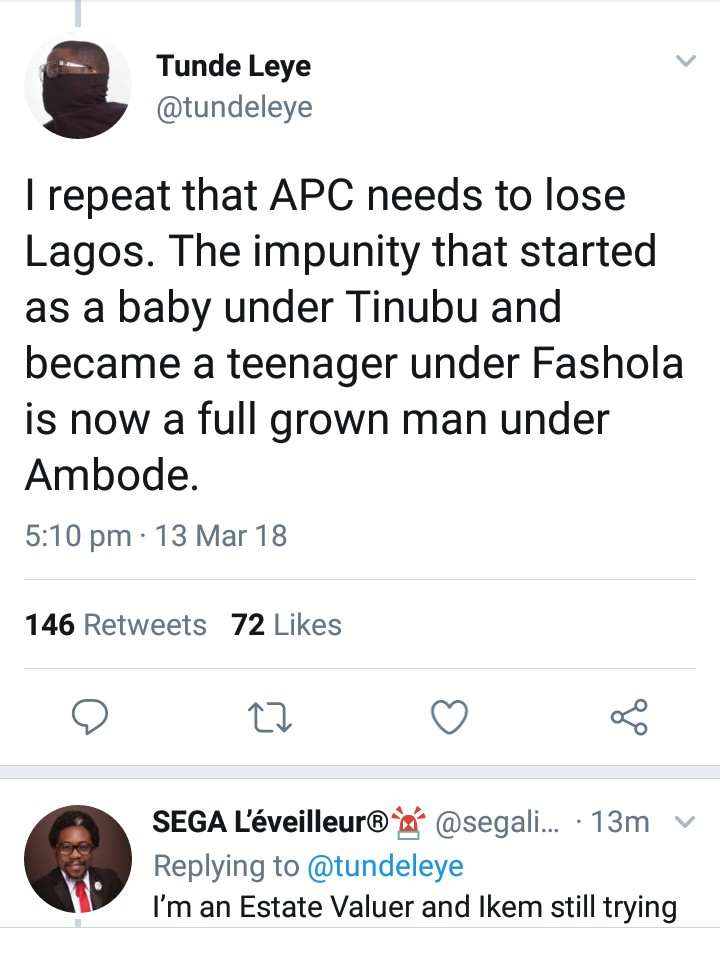Expand tweet options chevron for Tunde Leye
The image size is (720, 957).
point(685,62)
